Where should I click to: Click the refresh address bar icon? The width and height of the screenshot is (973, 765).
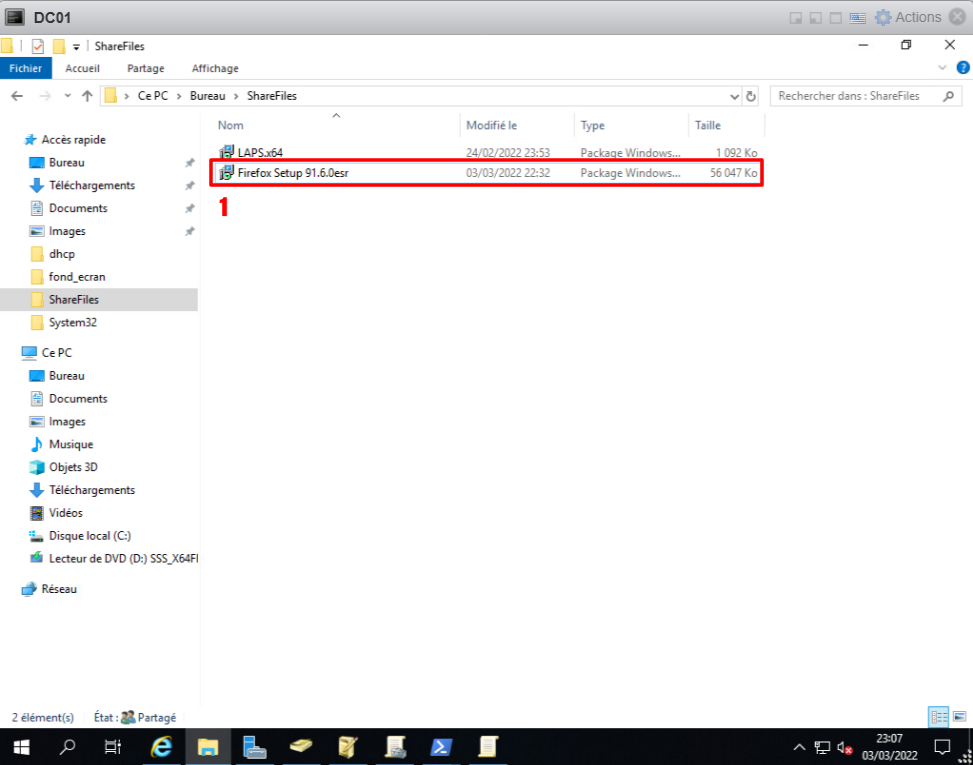pos(751,96)
